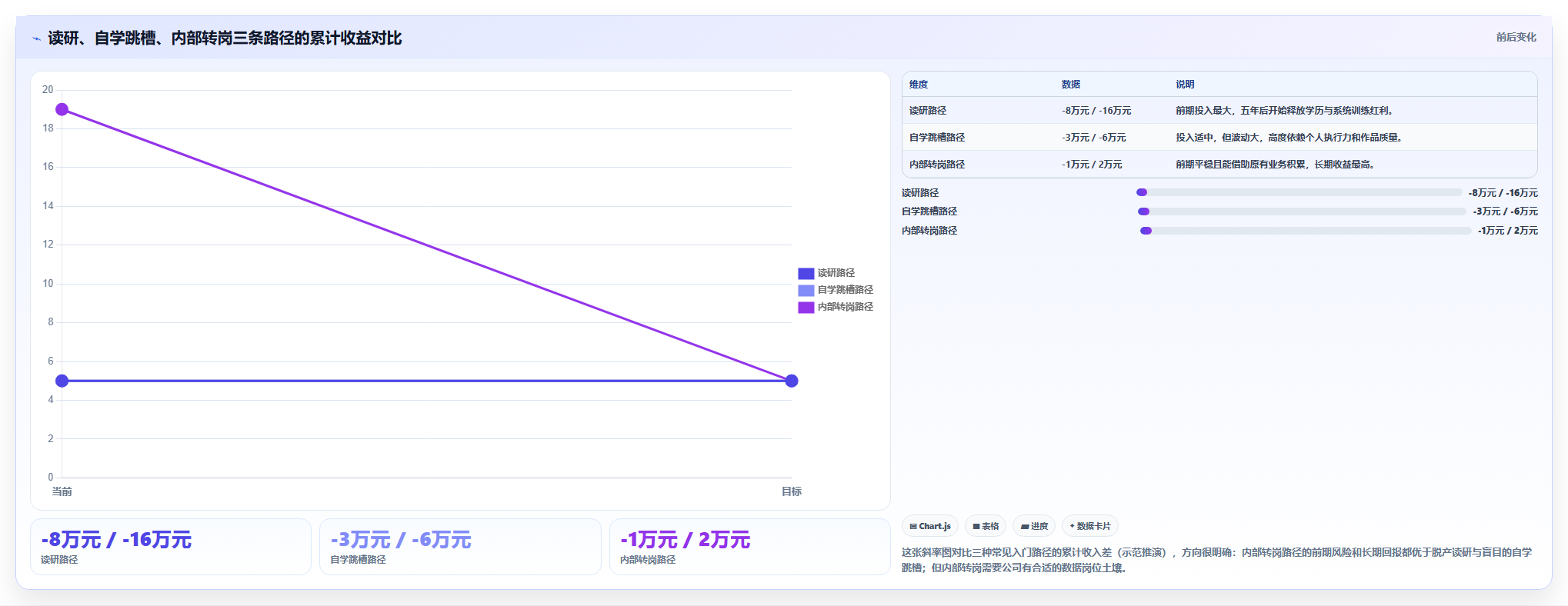
Task: Click -1万元 / 2万元 value beside progress bar
Action: (x=1508, y=231)
